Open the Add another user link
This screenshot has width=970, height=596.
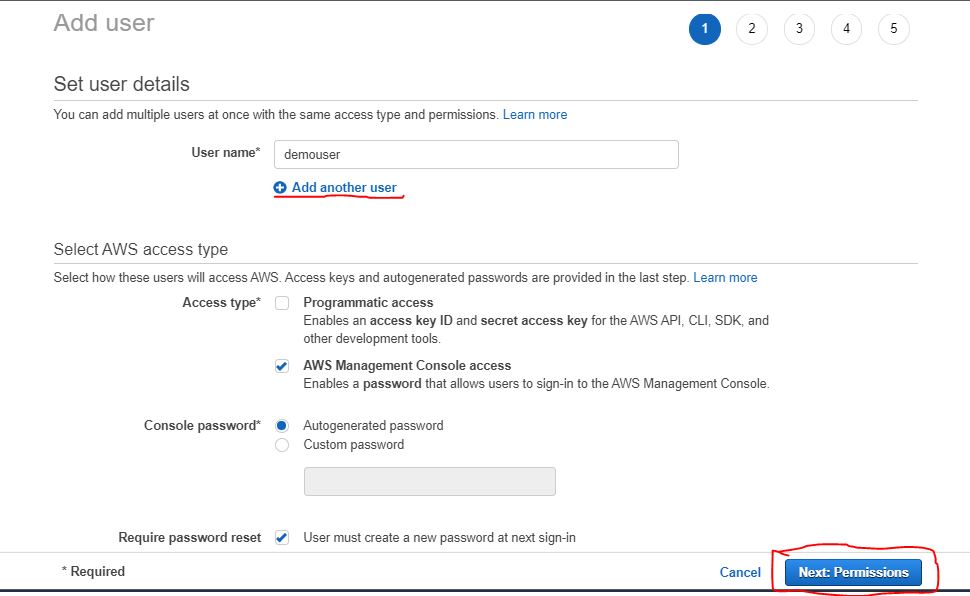tap(344, 188)
